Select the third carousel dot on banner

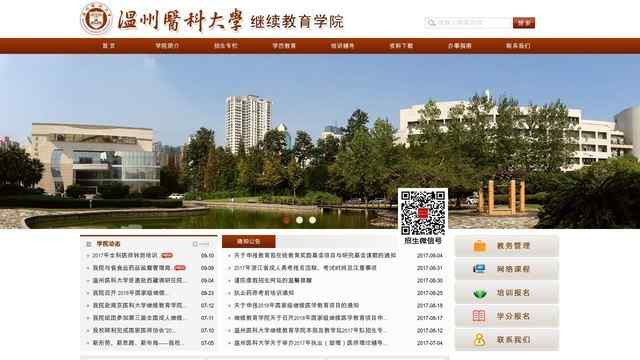point(313,220)
